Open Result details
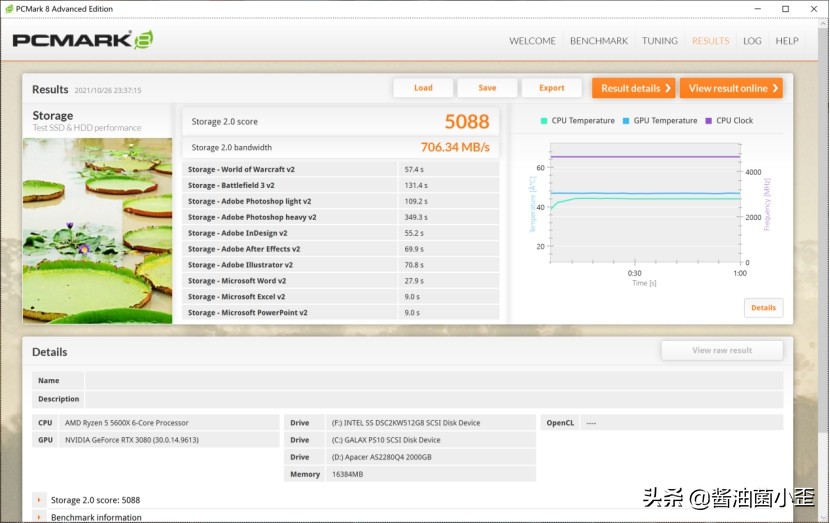 [634, 88]
